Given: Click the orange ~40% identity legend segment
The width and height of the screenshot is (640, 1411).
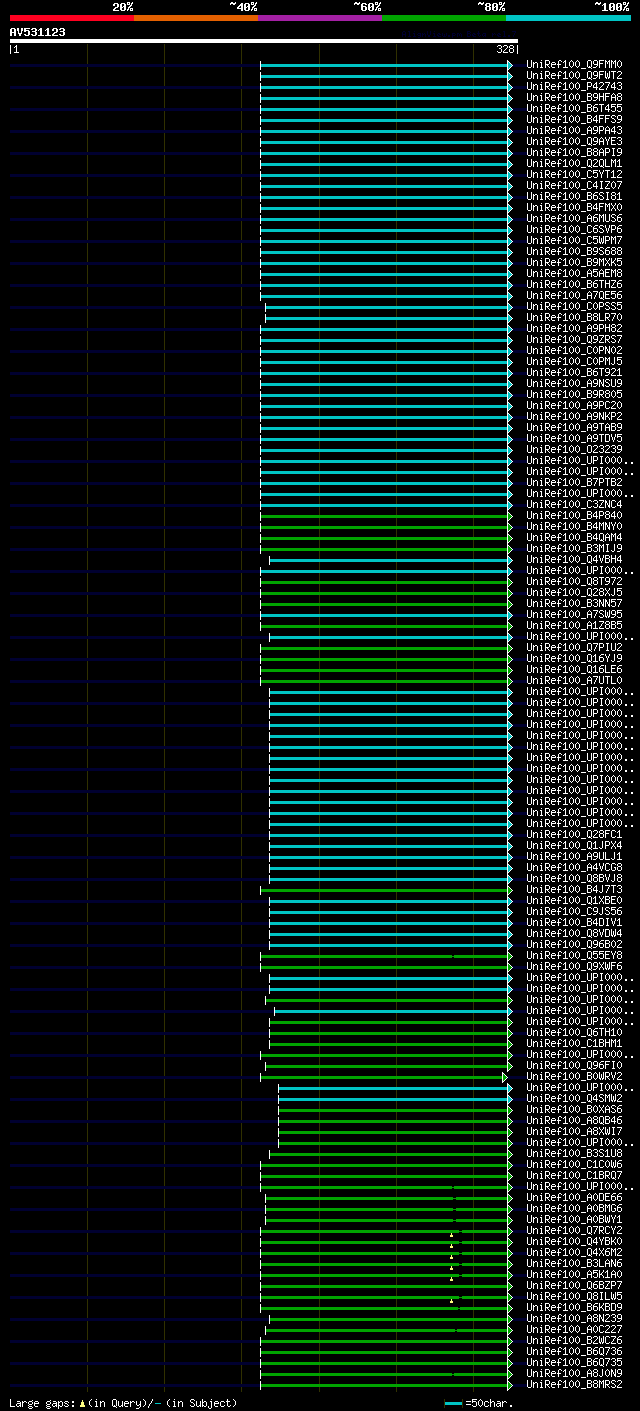Looking at the screenshot, I should (196, 17).
